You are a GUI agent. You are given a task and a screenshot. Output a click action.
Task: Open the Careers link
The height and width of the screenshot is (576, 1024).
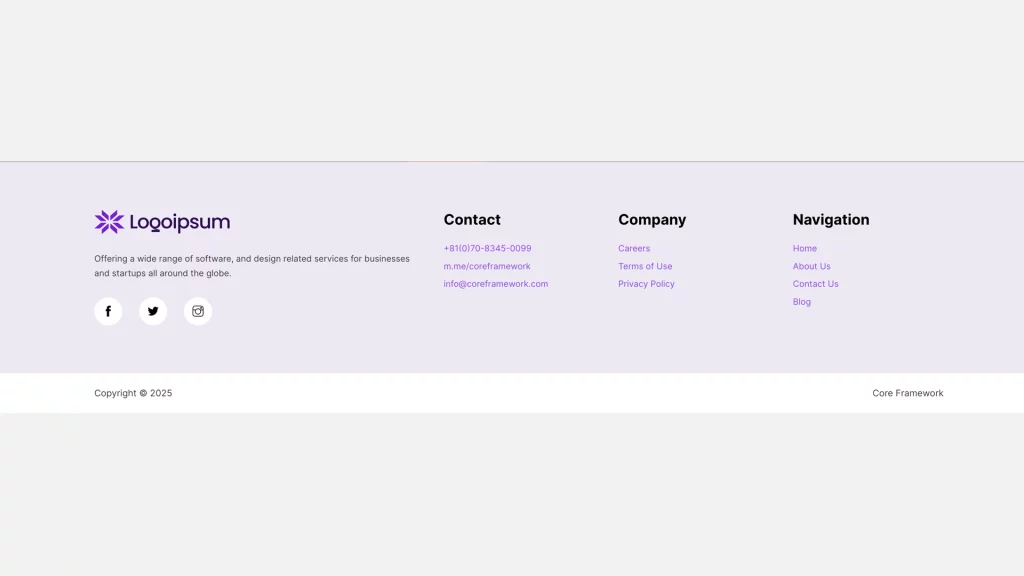tap(634, 249)
